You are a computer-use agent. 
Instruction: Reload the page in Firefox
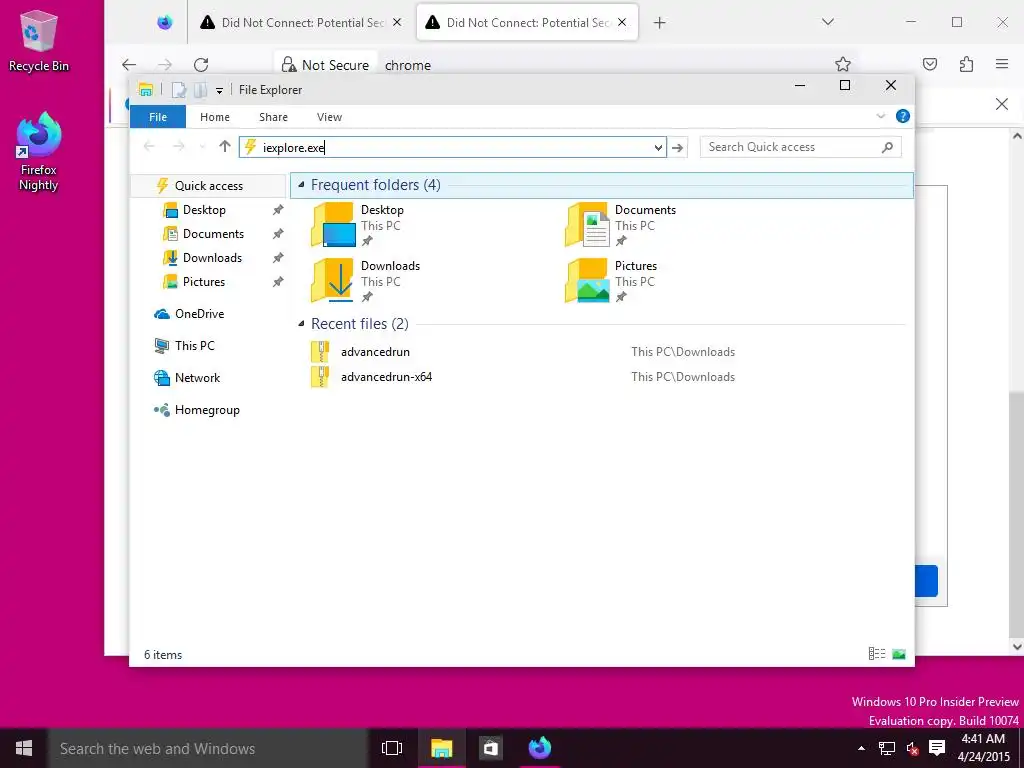201,65
